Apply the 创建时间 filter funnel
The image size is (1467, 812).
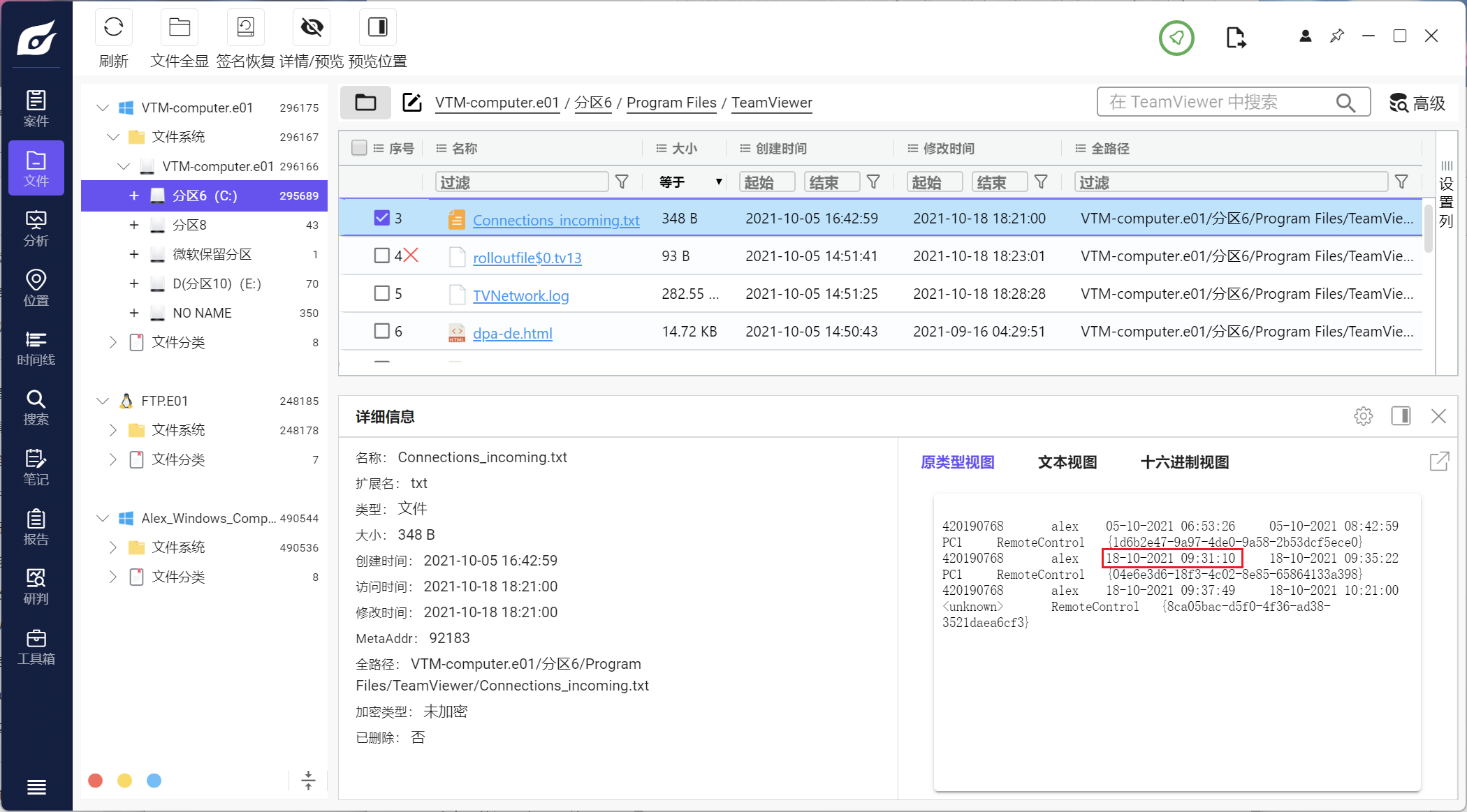pyautogui.click(x=873, y=182)
